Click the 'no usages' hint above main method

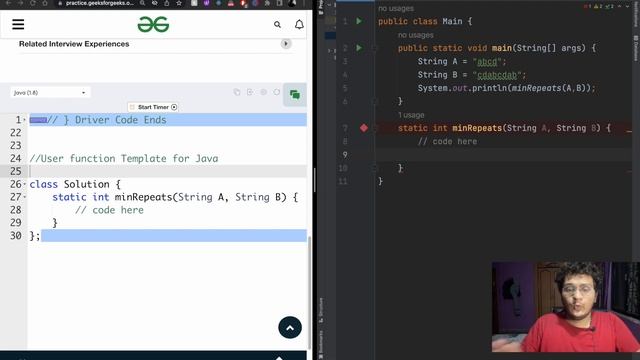pos(416,35)
